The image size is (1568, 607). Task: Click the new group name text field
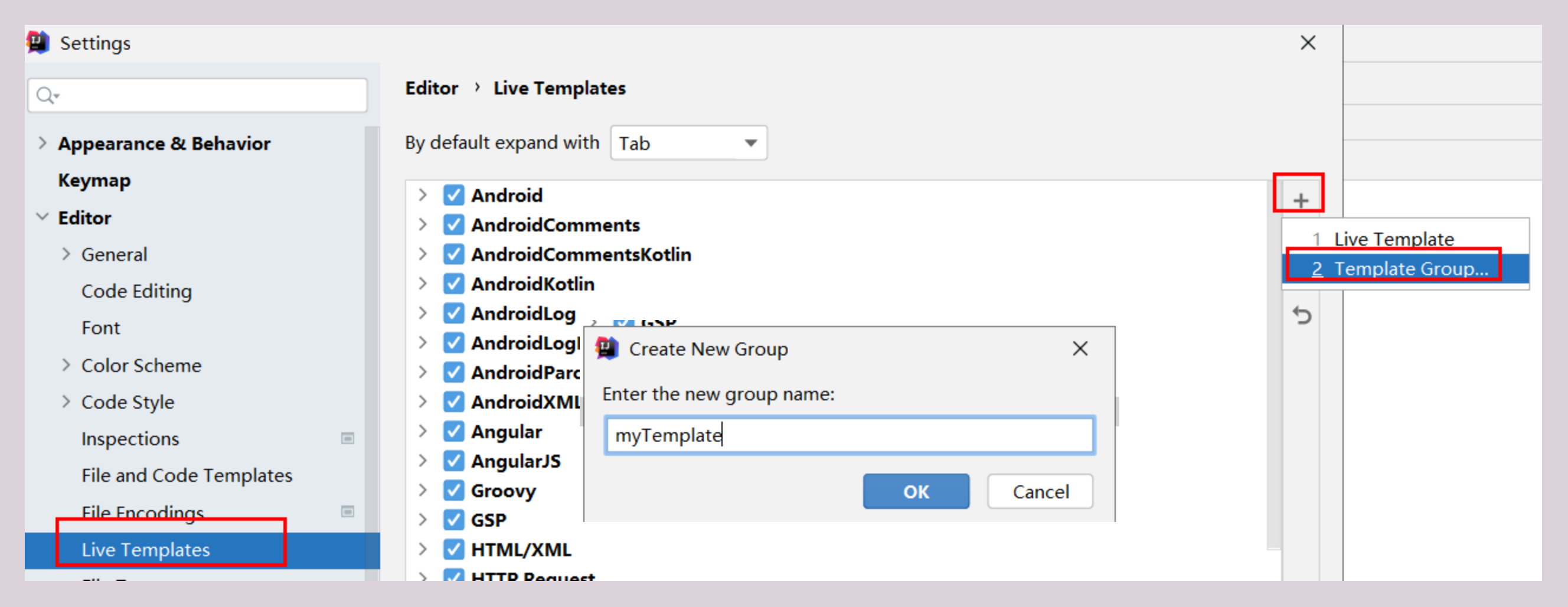point(849,435)
